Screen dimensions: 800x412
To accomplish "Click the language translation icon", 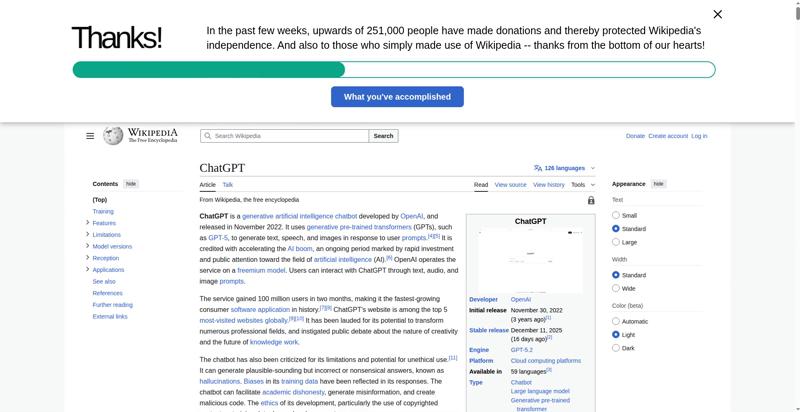I will (x=538, y=168).
